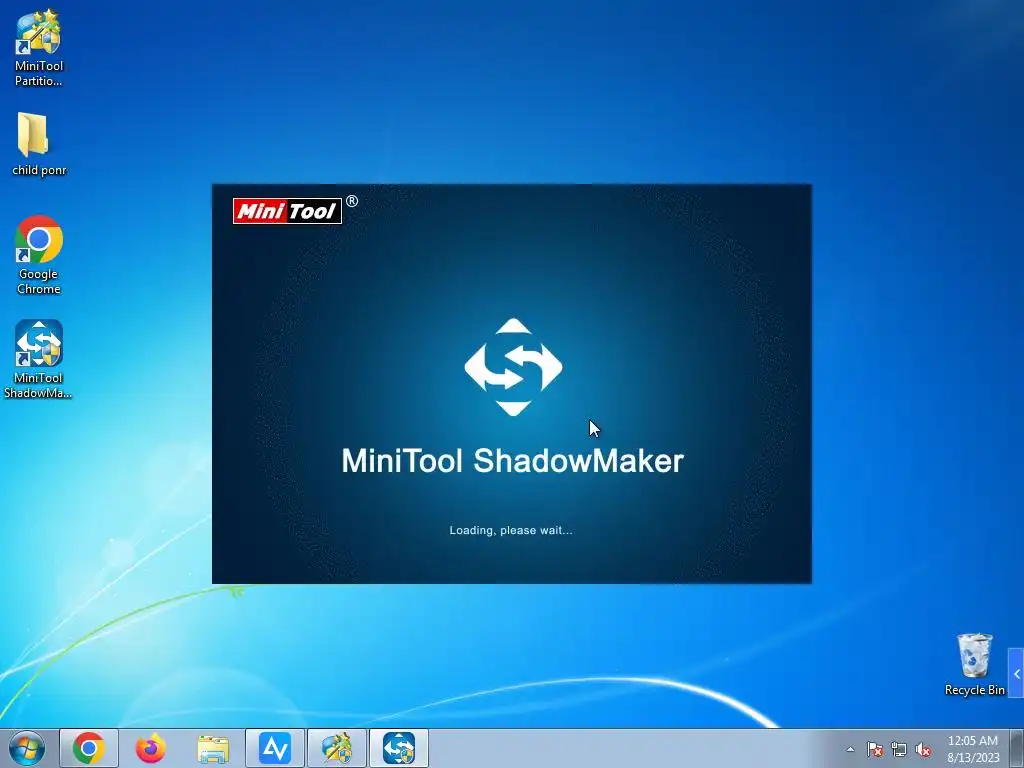Viewport: 1024px width, 768px height.
Task: Open the Action Center flag icon
Action: pos(875,749)
